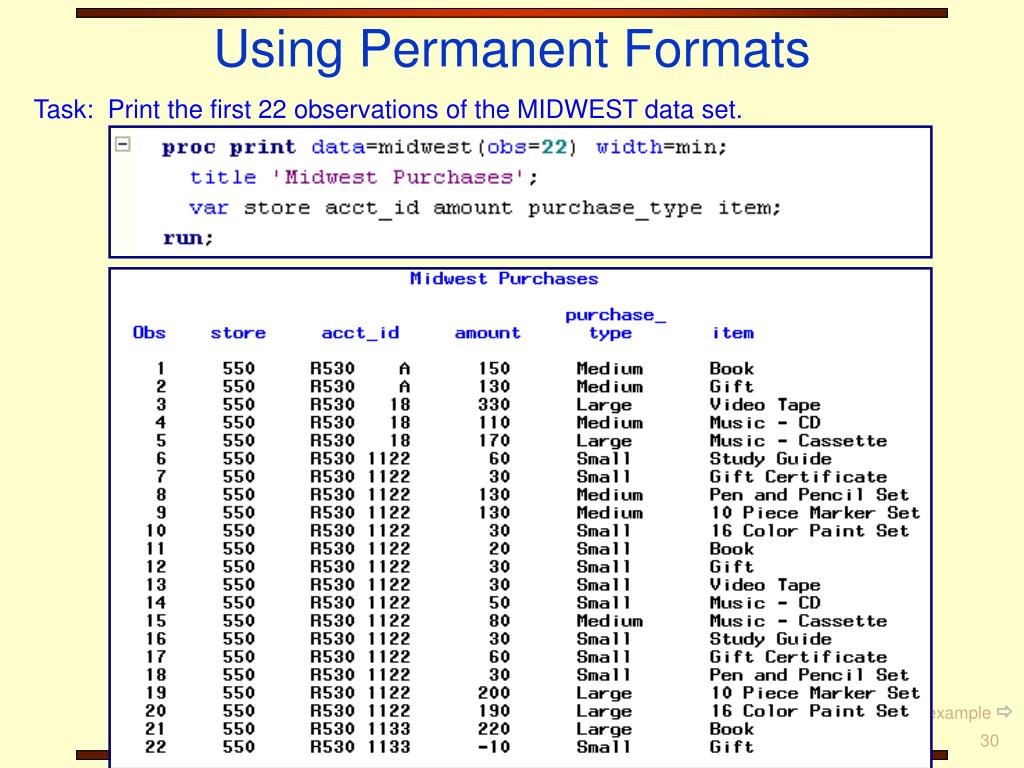The height and width of the screenshot is (768, 1024).
Task: Click the item column header
Action: tap(733, 333)
